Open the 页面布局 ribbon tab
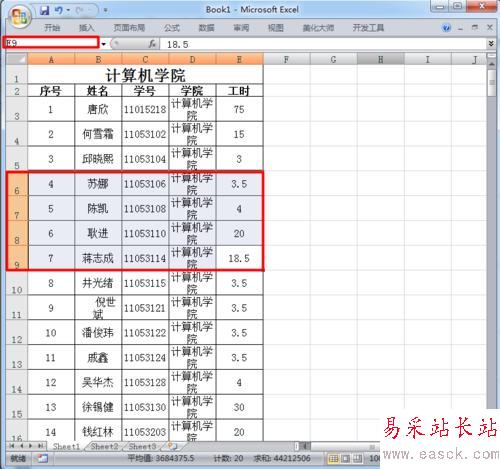This screenshot has height=469, width=500. [129, 28]
